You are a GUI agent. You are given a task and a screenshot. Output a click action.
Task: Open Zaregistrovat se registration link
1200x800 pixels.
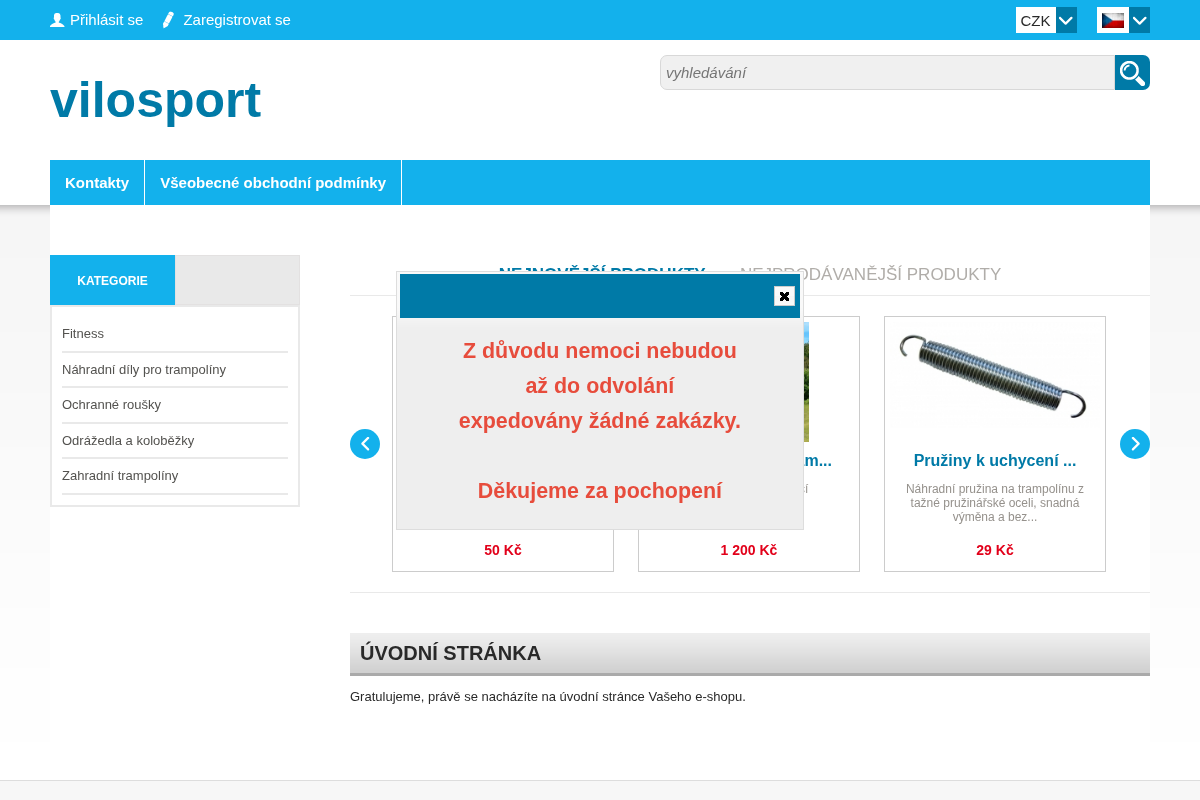tap(237, 20)
